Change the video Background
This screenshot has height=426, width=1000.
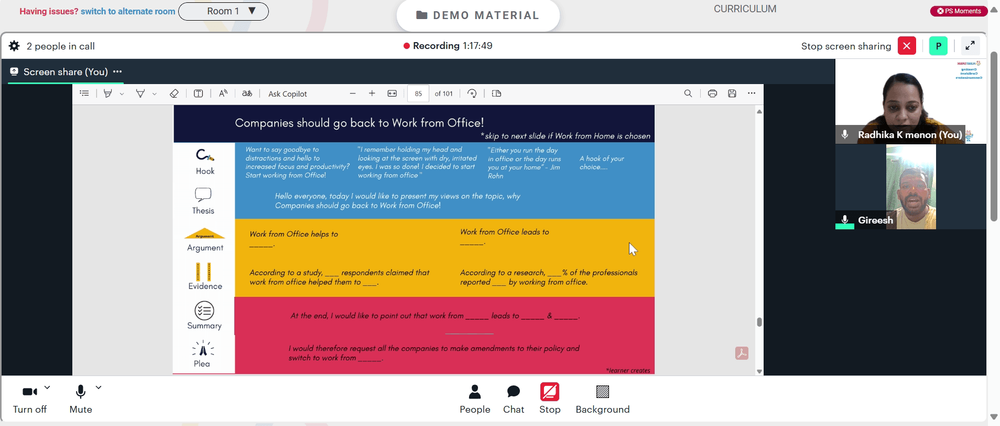tap(603, 399)
